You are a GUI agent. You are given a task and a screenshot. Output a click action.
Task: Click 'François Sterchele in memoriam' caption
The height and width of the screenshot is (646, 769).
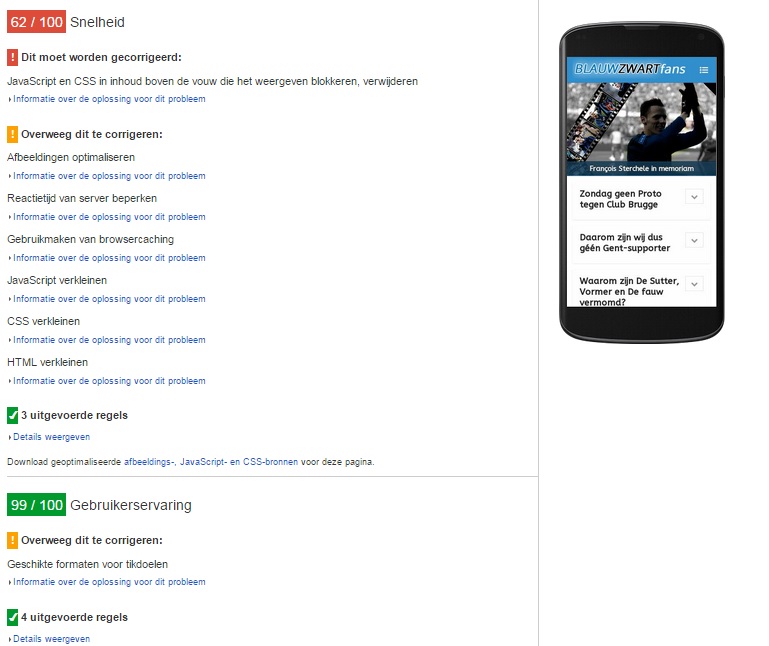(x=641, y=168)
